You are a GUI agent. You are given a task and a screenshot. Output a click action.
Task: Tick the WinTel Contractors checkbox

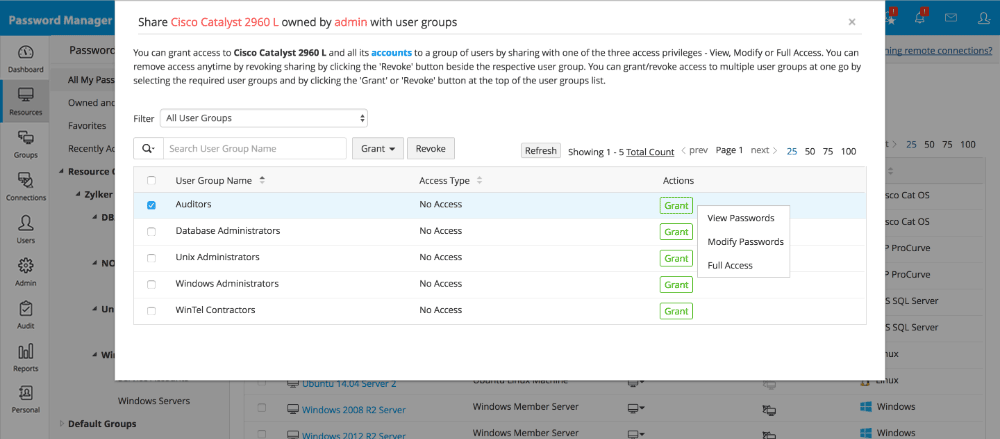click(152, 311)
